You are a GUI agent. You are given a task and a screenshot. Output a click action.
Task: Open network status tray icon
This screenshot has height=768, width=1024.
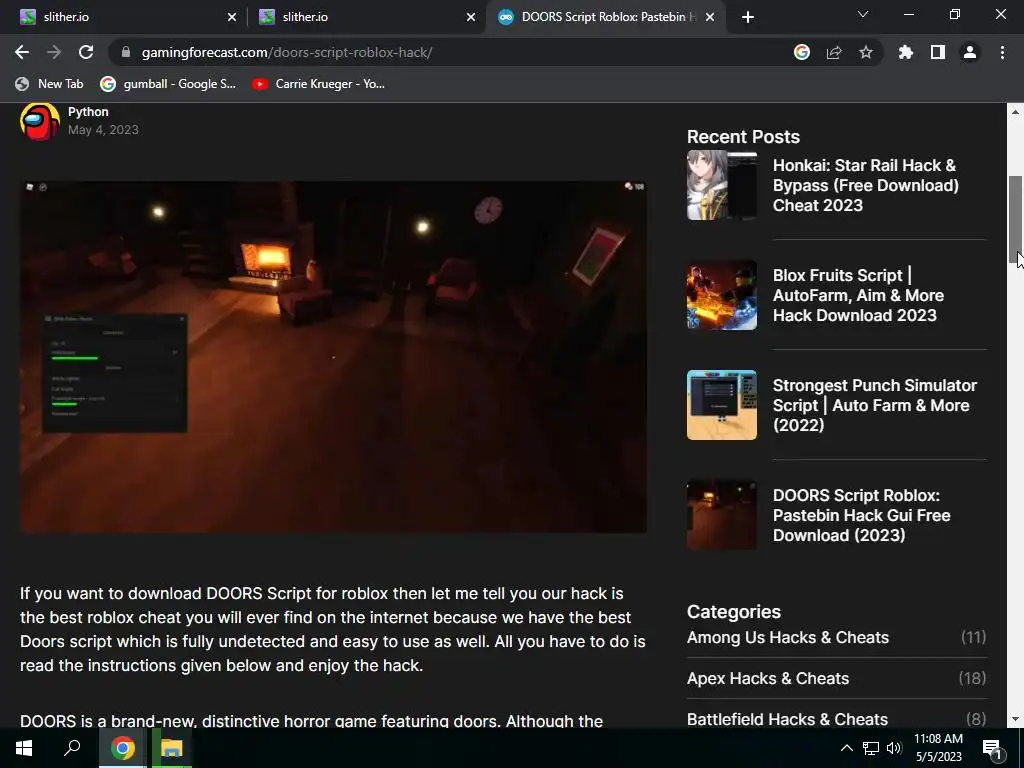pos(871,748)
